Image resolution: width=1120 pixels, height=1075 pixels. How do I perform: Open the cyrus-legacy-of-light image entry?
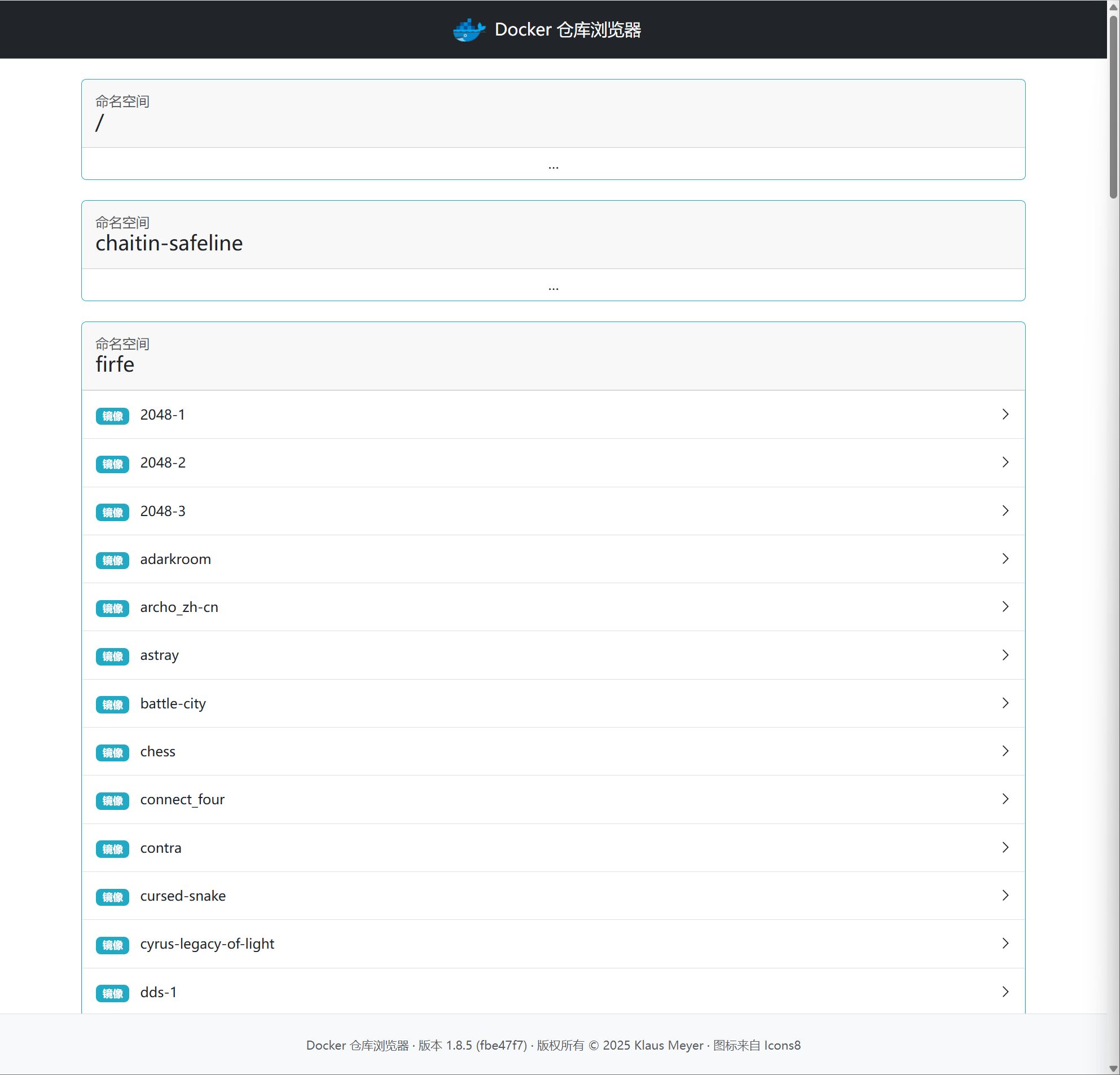207,944
